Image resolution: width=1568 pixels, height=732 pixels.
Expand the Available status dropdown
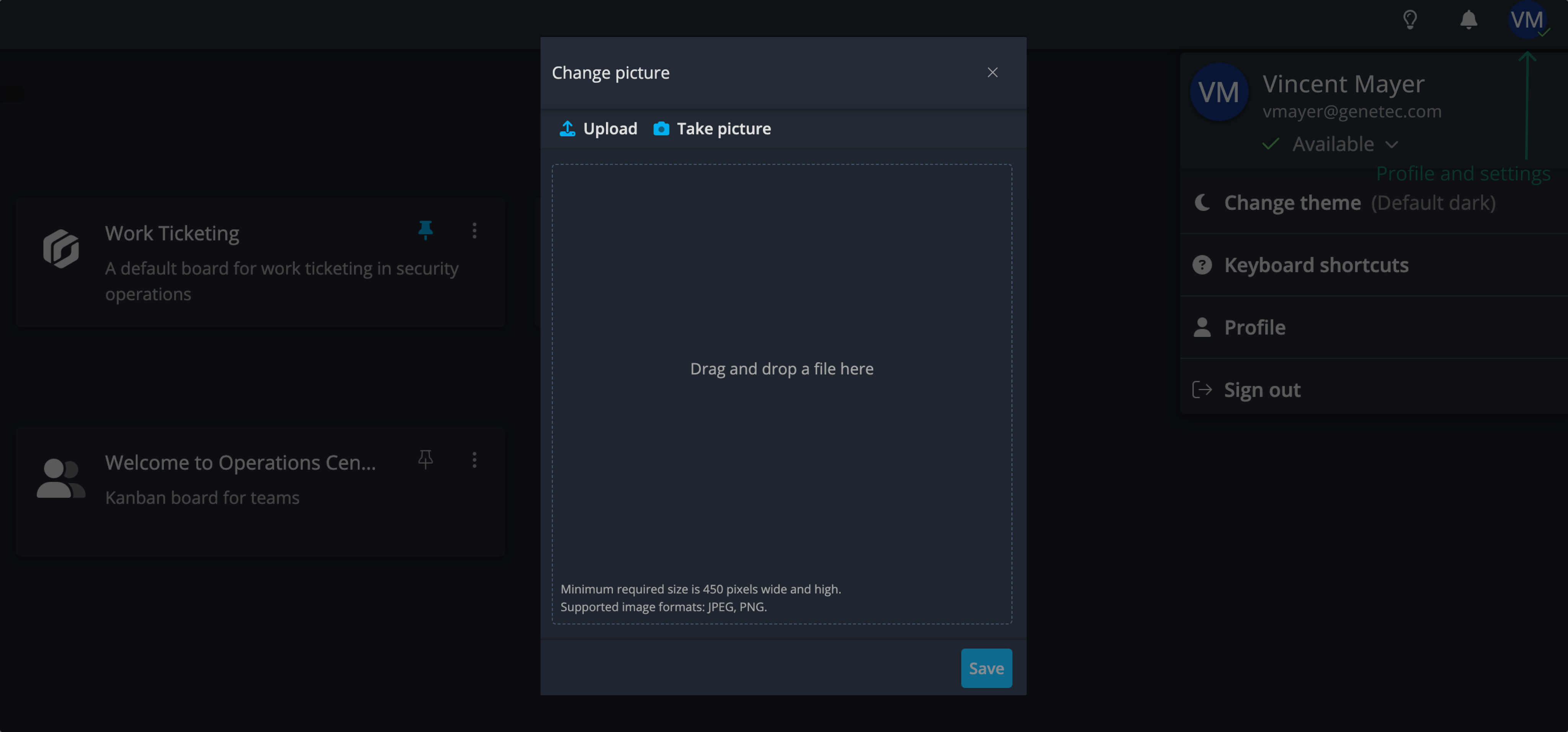(1331, 144)
